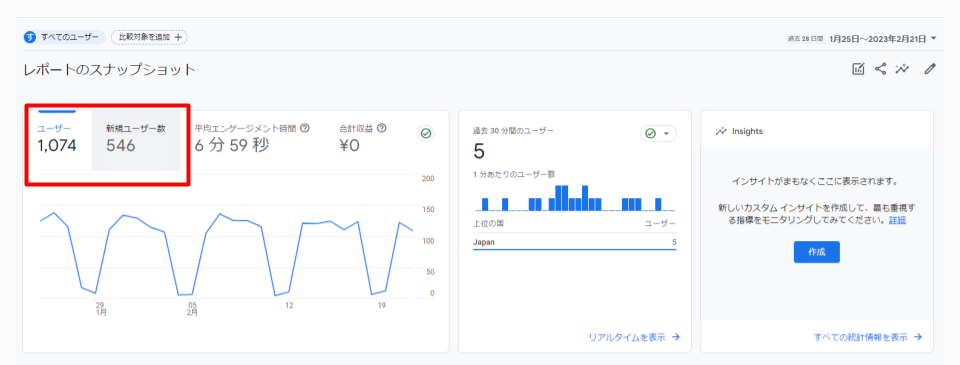This screenshot has height=365, width=960.
Task: Click date range 1月25日〜2023年2月21日
Action: pos(878,38)
